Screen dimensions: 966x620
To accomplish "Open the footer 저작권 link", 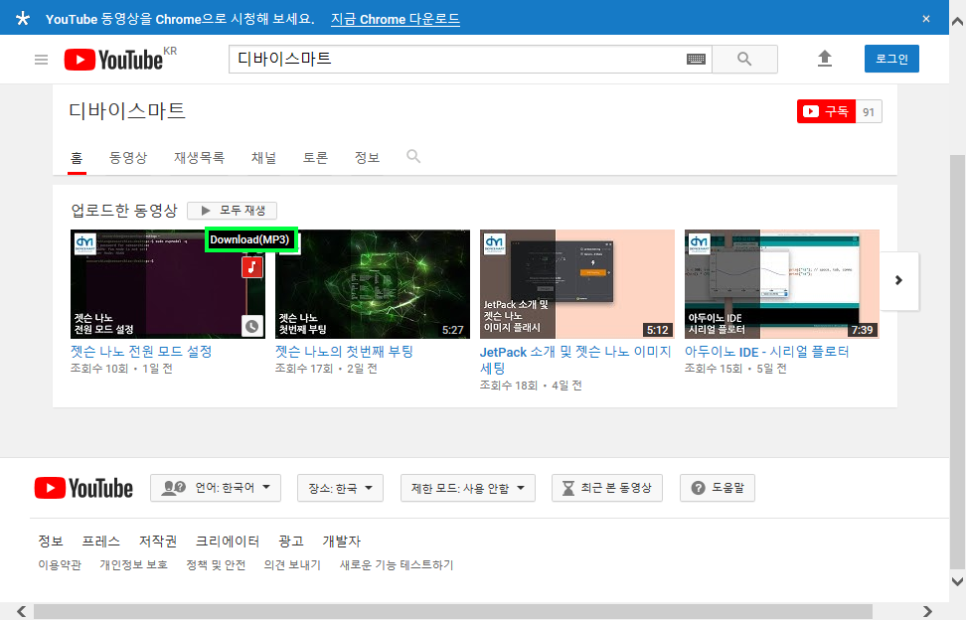I will click(158, 541).
